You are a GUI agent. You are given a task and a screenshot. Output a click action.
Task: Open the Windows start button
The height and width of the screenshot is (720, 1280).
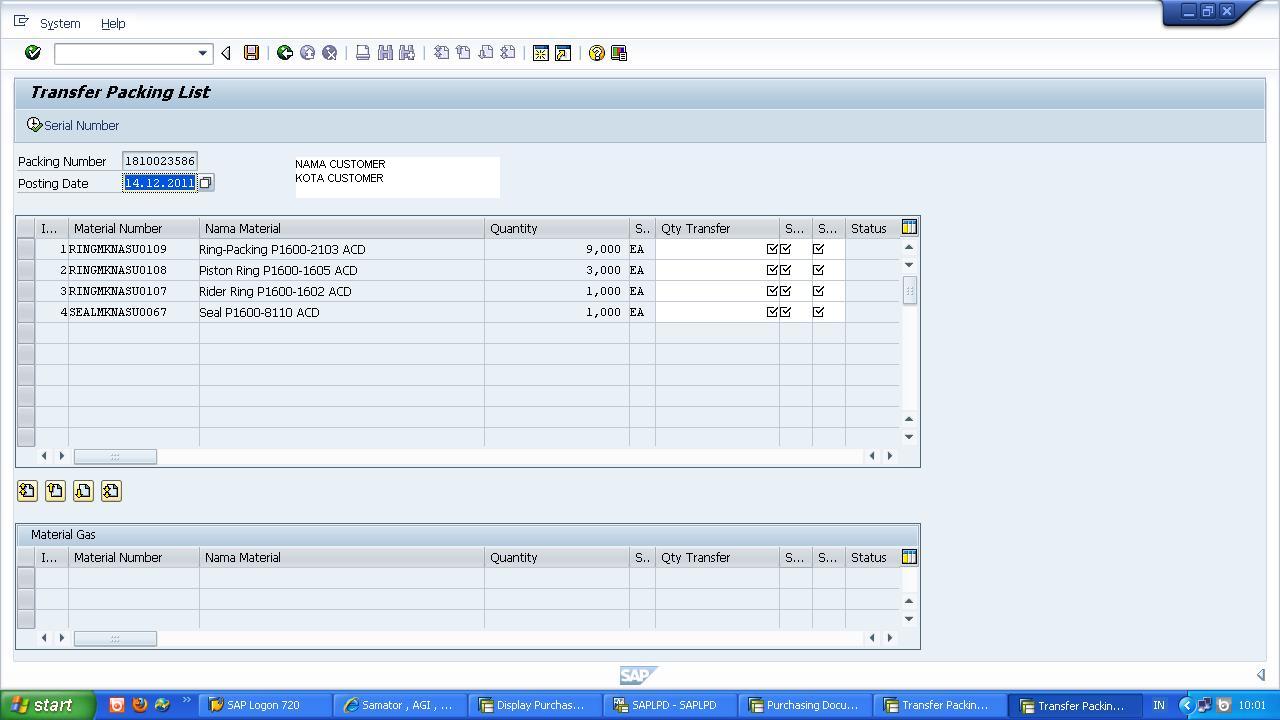(x=48, y=705)
